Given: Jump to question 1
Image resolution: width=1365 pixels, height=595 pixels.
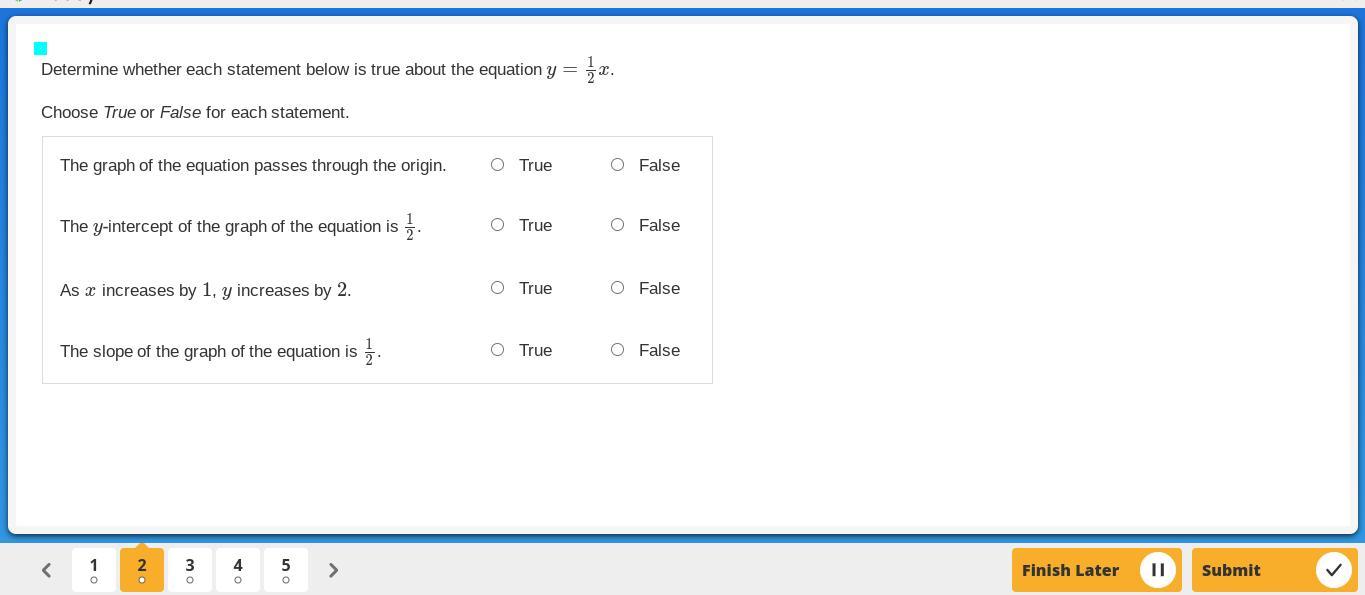Looking at the screenshot, I should point(94,569).
